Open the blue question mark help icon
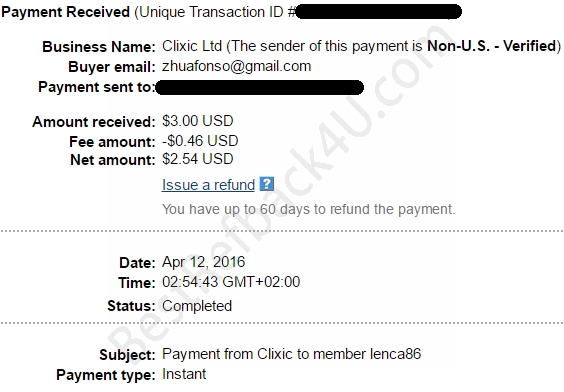 (x=267, y=184)
